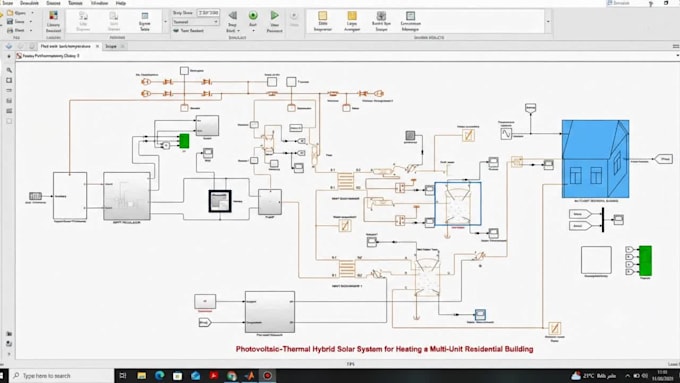Click the Fit to View palette icon
Image resolution: width=680 pixels, height=383 pixels.
click(x=9, y=81)
